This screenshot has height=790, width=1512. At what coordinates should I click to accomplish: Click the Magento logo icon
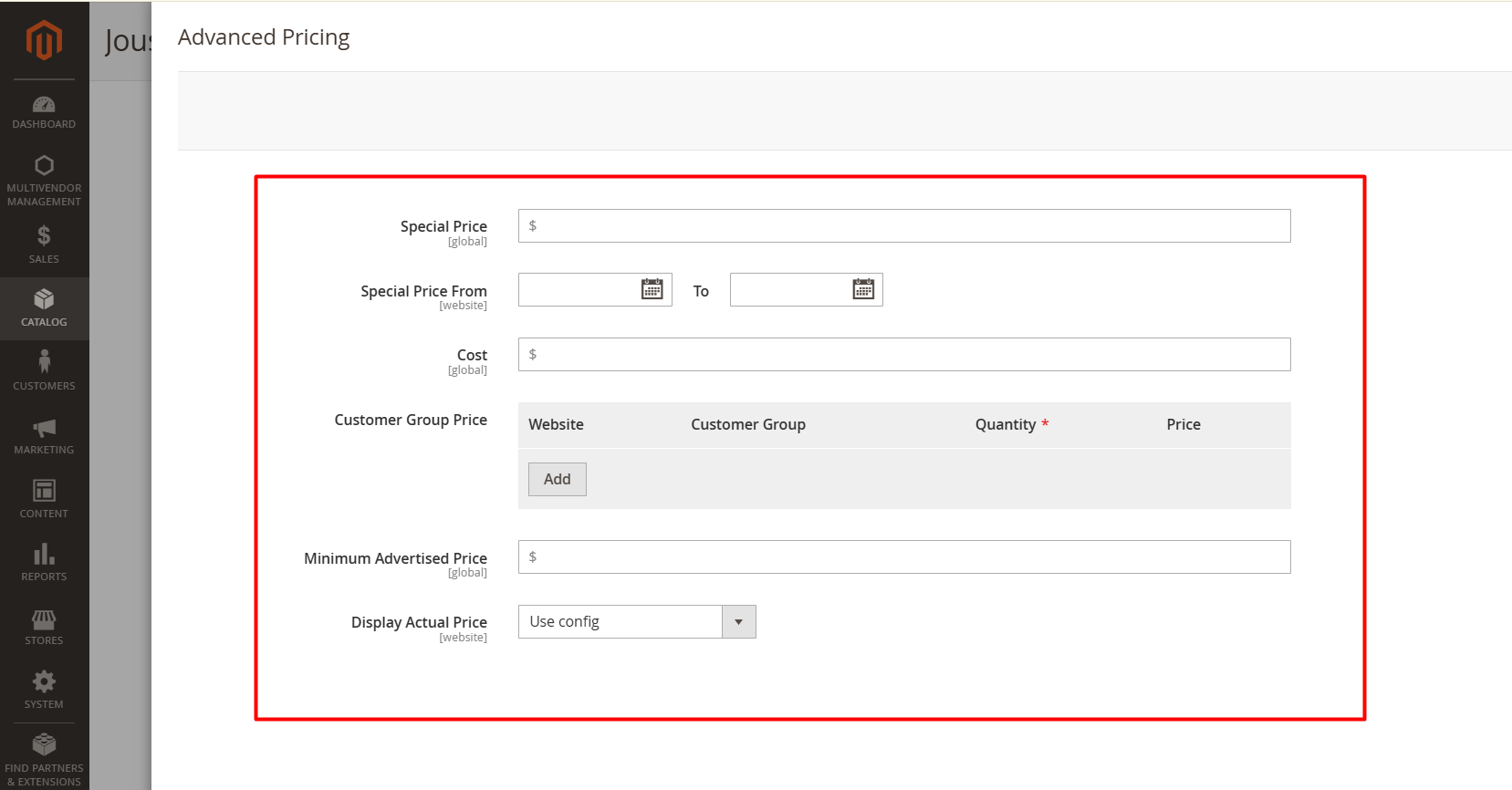44,40
